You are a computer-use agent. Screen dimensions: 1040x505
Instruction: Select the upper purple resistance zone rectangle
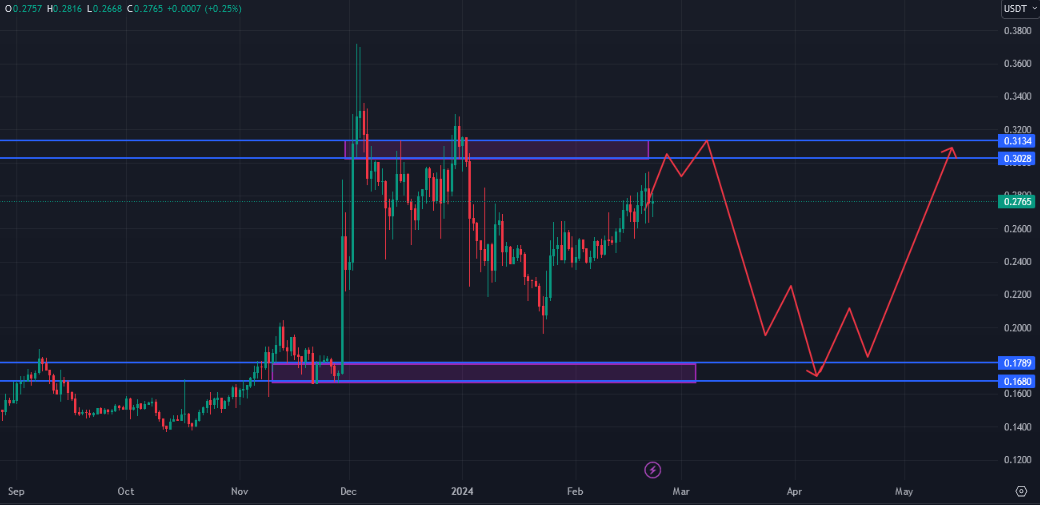coord(496,149)
